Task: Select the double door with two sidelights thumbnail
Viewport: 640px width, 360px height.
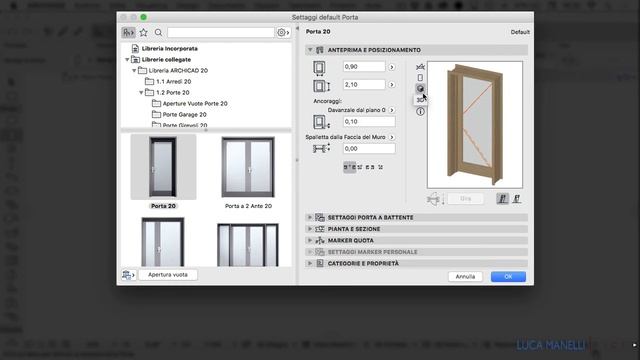Action: [248, 244]
